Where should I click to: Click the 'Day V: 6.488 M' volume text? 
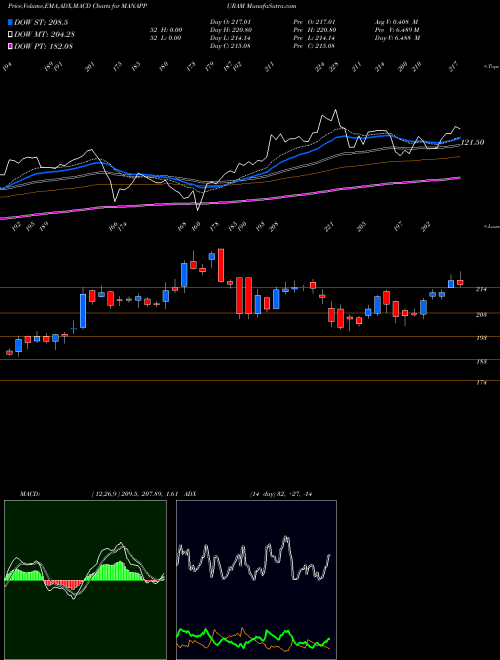click(x=397, y=38)
